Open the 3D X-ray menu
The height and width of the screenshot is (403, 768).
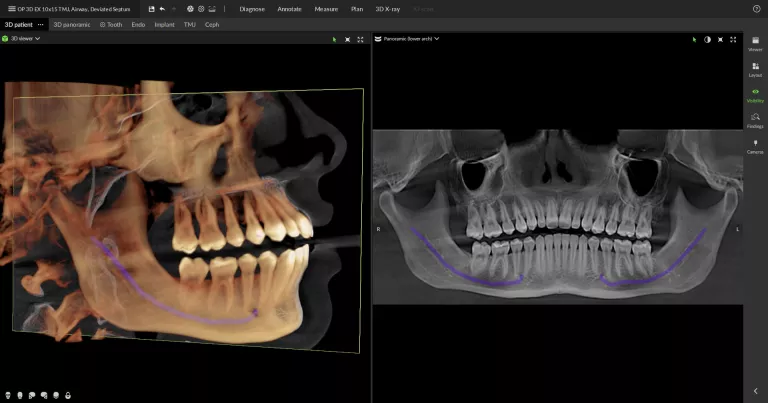pos(387,9)
